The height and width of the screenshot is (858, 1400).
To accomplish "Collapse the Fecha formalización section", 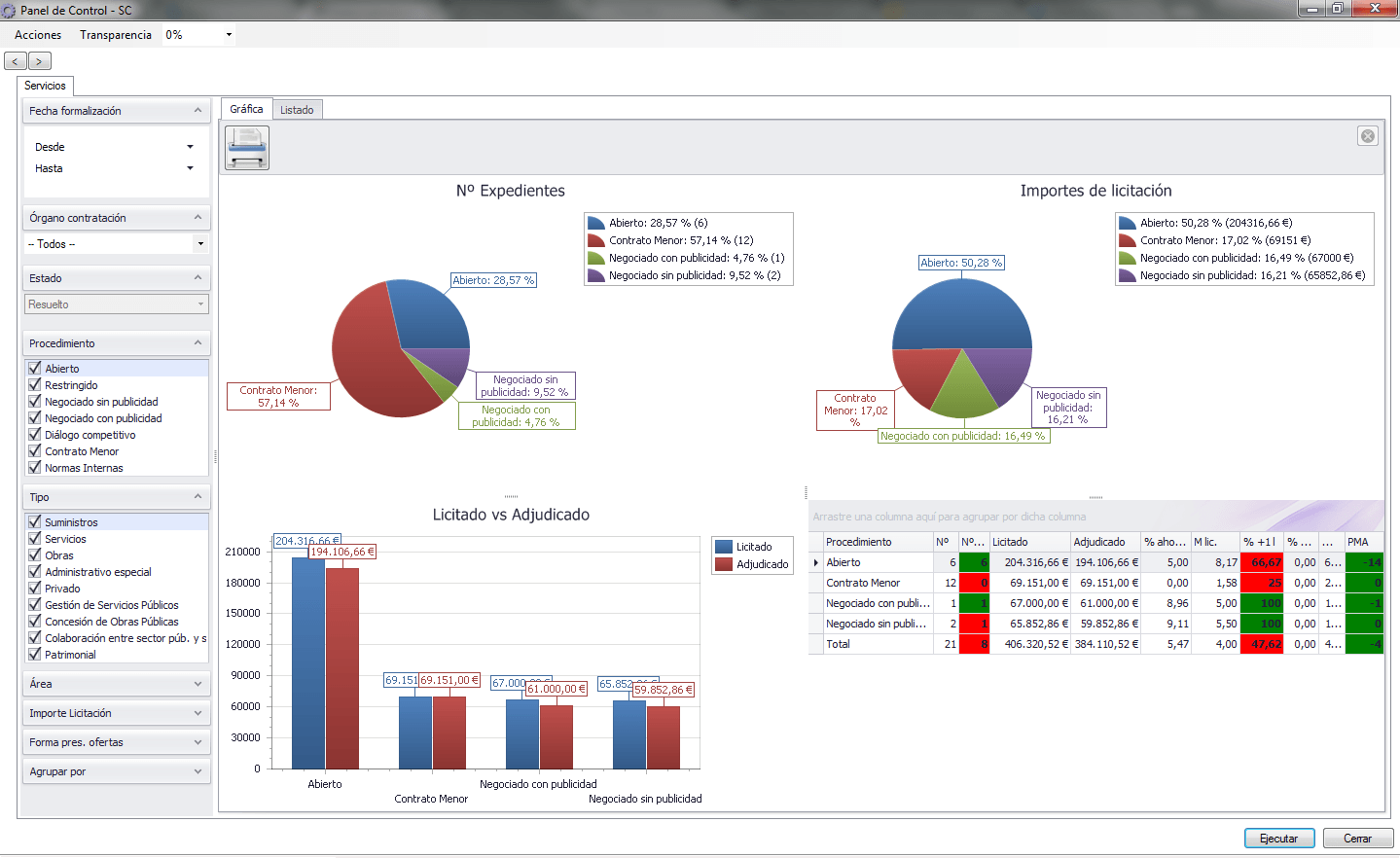I will (198, 111).
